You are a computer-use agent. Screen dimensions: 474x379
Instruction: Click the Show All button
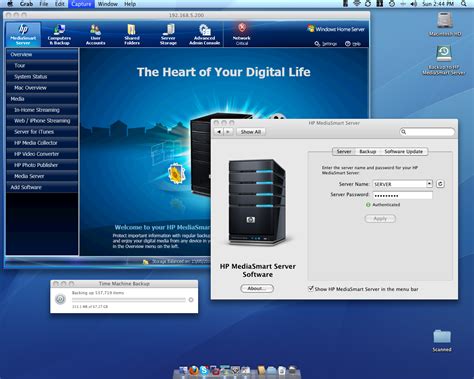[x=251, y=132]
